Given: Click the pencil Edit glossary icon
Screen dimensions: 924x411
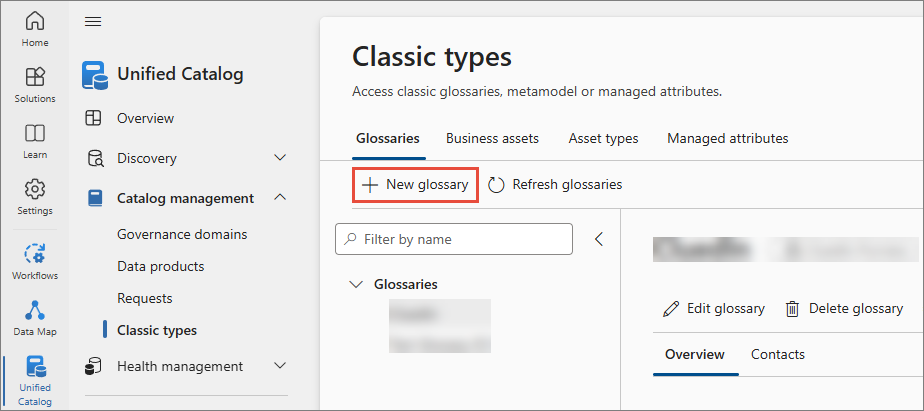Looking at the screenshot, I should click(671, 308).
